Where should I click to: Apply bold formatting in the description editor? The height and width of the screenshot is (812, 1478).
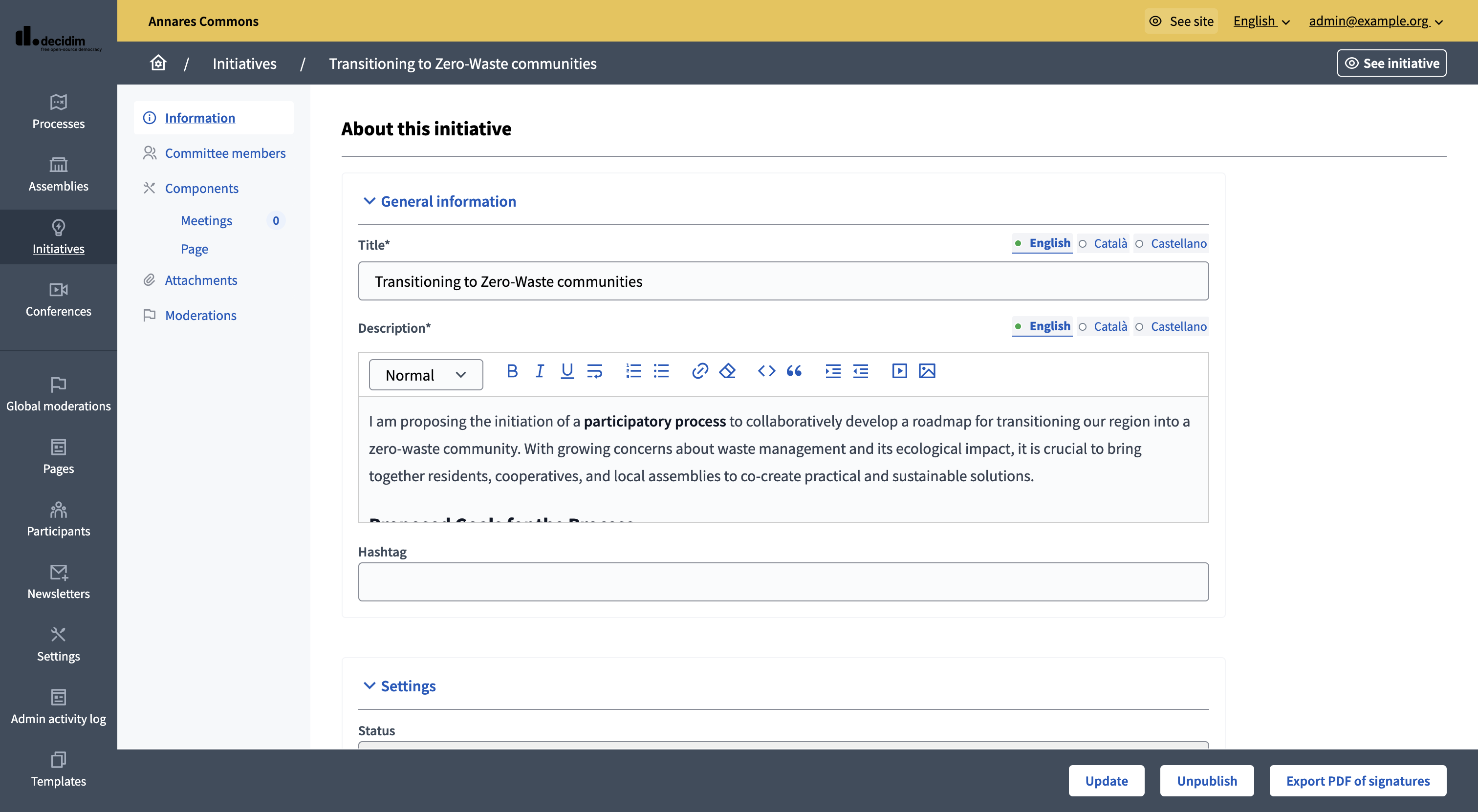(512, 371)
